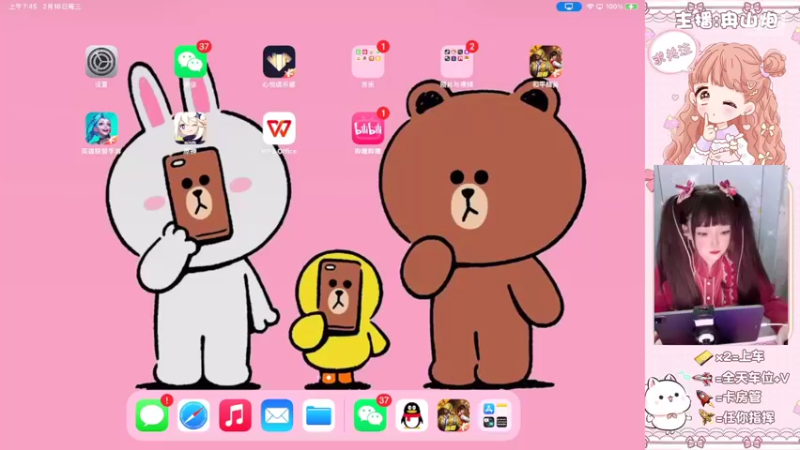This screenshot has height=450, width=800.
Task: Launch Safari from the dock
Action: point(194,415)
